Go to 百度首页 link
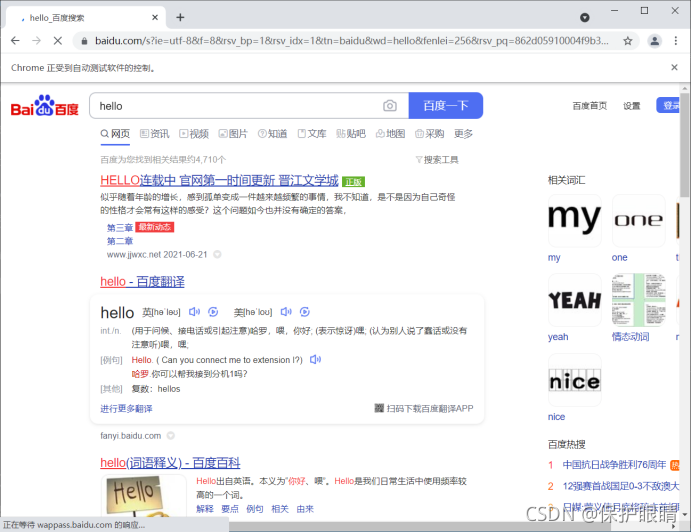This screenshot has width=692, height=532. pos(589,106)
